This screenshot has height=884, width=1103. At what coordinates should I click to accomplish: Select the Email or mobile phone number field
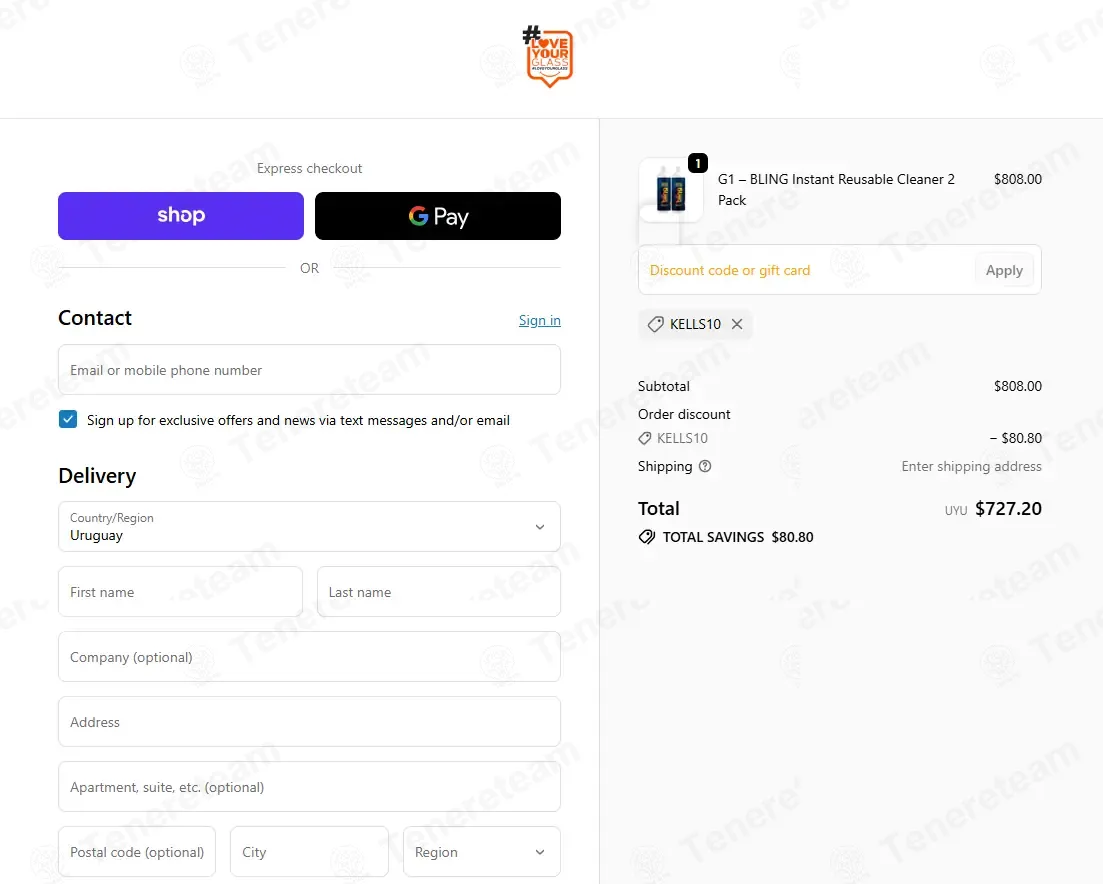(310, 370)
